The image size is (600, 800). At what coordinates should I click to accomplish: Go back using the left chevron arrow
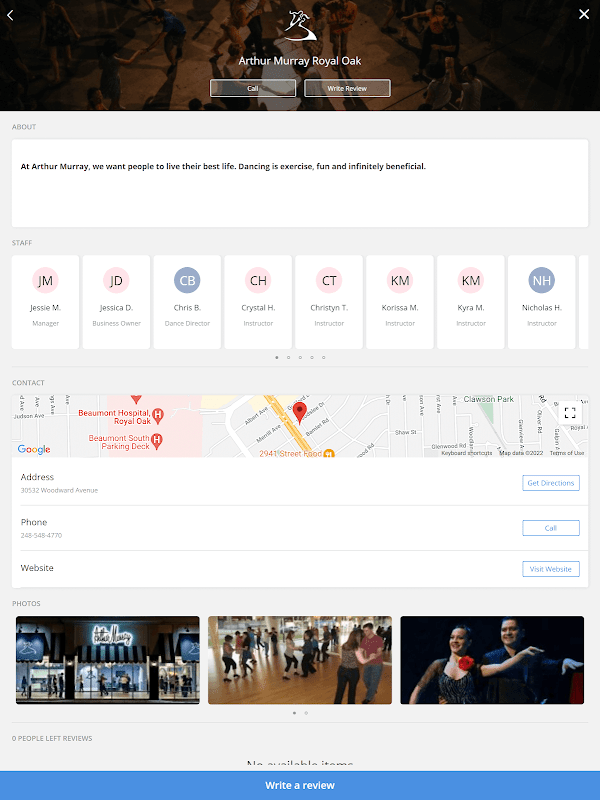pos(10,15)
